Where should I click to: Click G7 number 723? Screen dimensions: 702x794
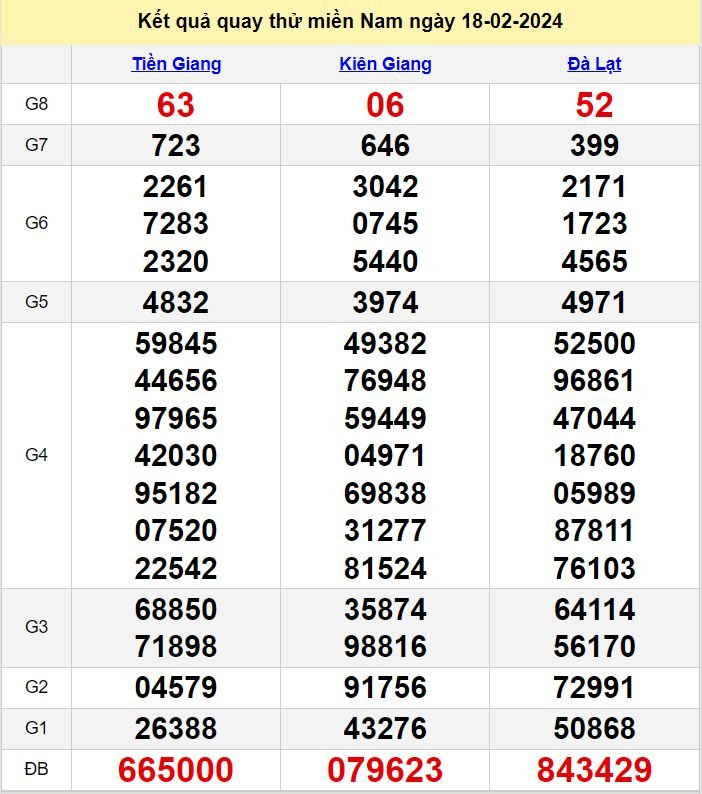[176, 146]
